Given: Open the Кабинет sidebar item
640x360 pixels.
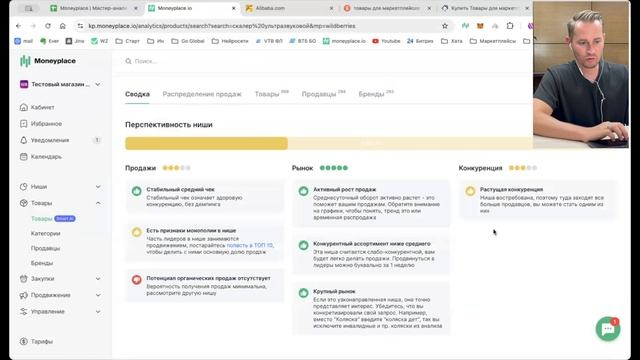Looking at the screenshot, I should coord(42,107).
